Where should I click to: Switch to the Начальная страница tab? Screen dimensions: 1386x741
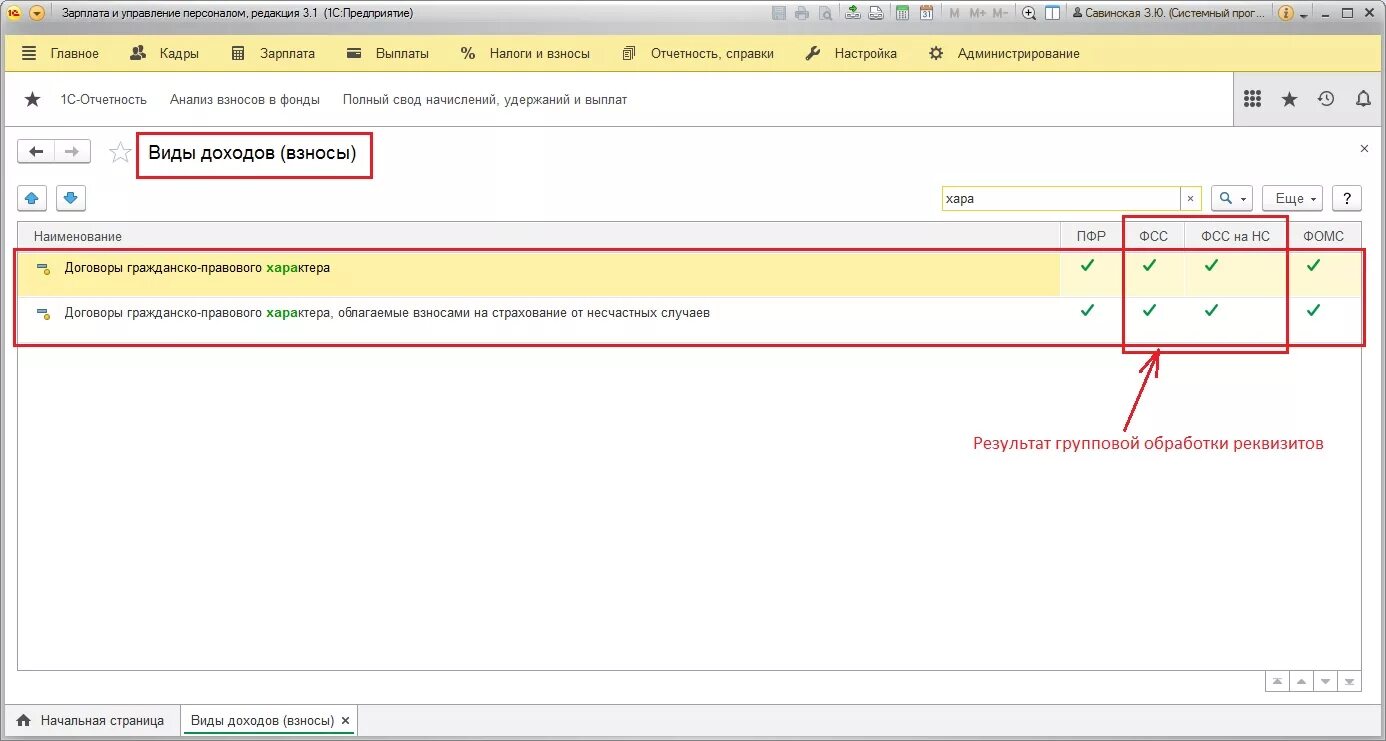click(90, 720)
